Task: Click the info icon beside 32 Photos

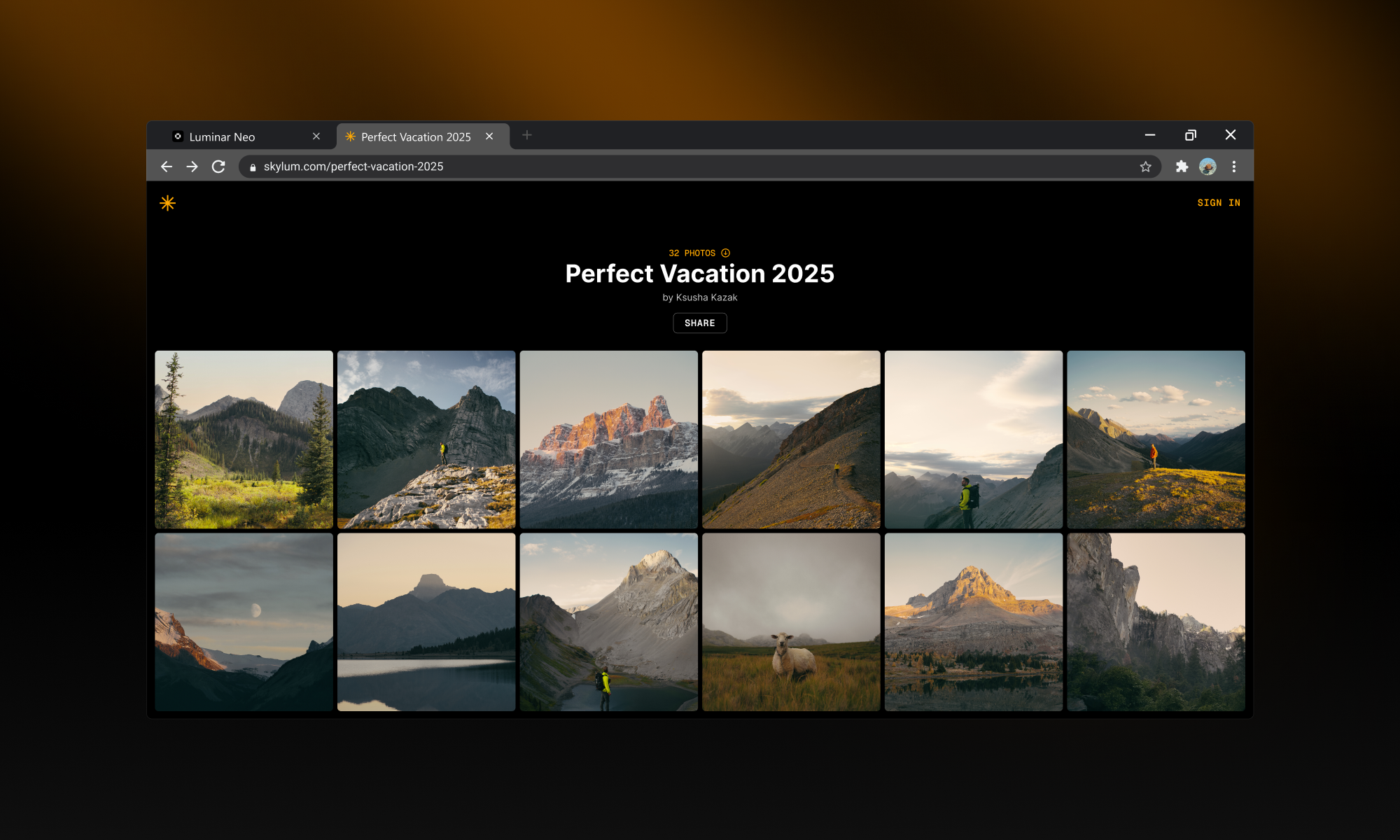Action: coord(726,253)
